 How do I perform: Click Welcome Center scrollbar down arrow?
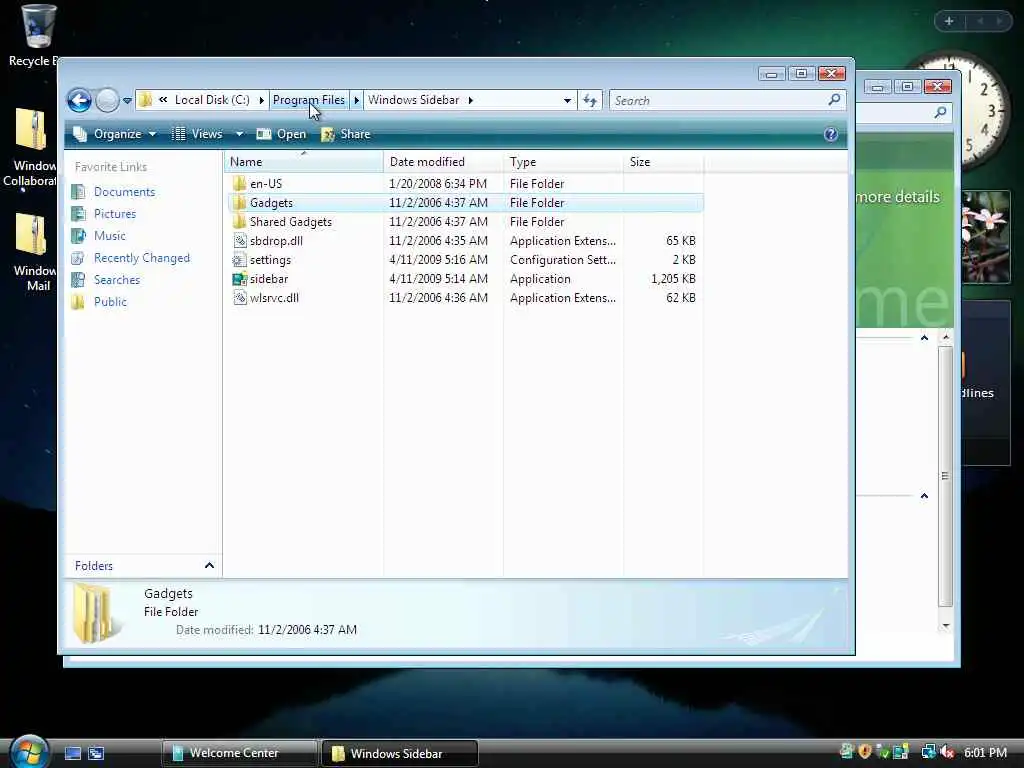(946, 626)
